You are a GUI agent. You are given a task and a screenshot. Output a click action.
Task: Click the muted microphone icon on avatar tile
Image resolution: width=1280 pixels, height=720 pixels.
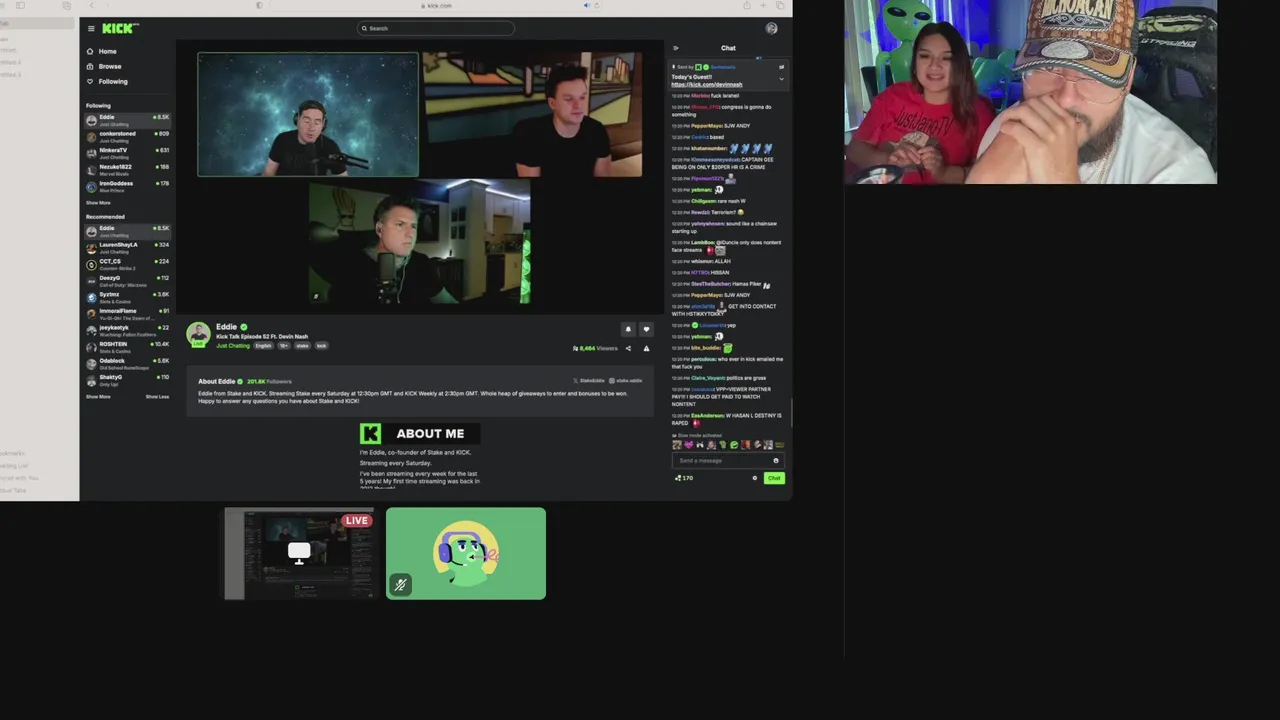coord(400,585)
